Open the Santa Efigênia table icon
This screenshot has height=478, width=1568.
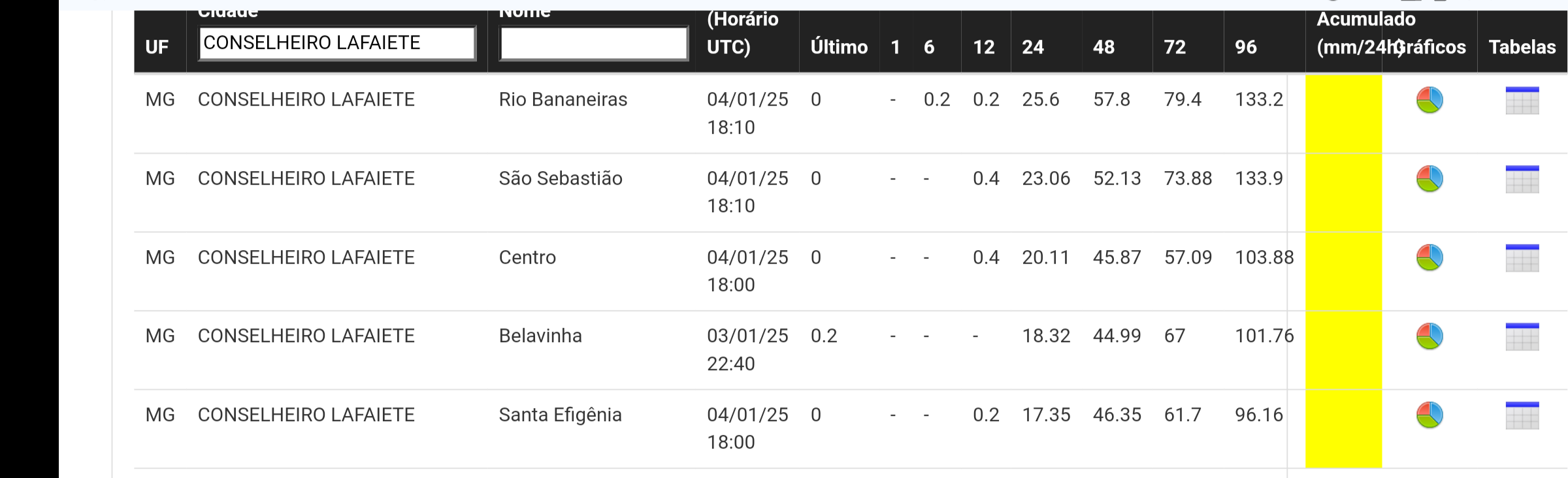coord(1522,416)
